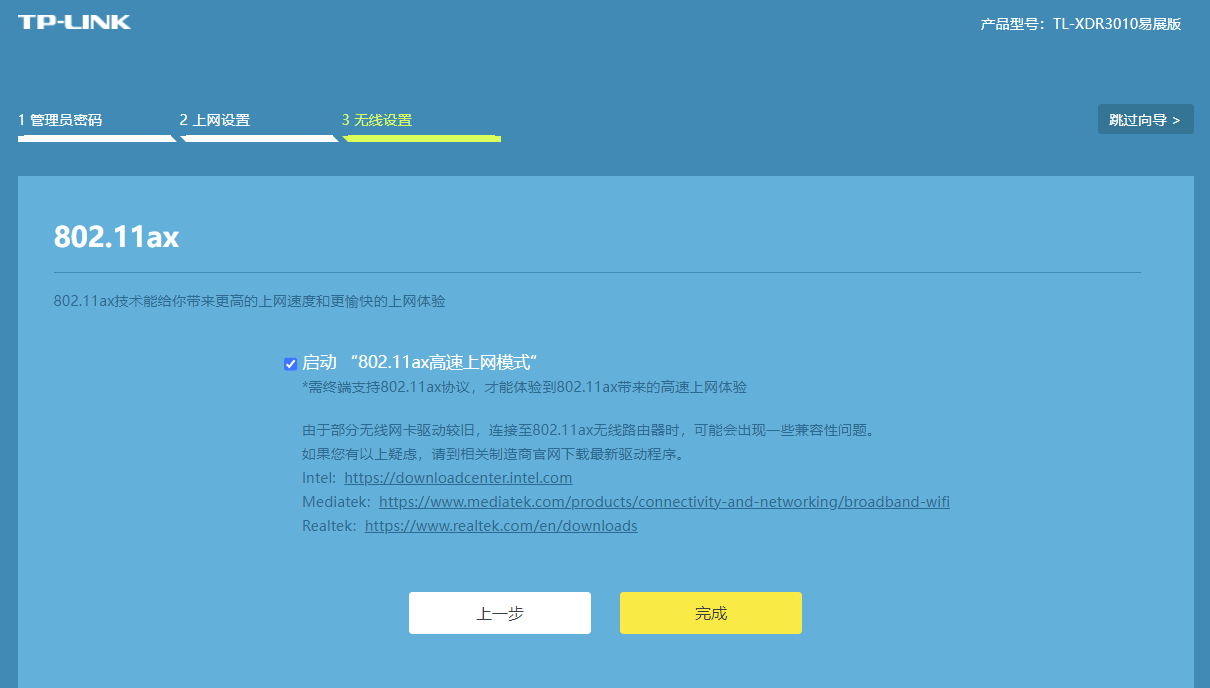Click the 跳过向导 skip wizard button

(1146, 118)
